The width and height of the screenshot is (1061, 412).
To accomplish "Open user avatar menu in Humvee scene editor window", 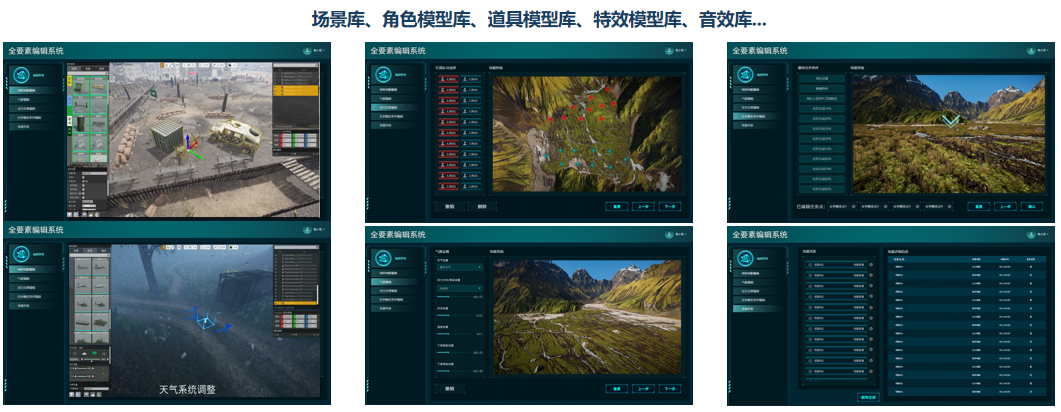I will [x=309, y=51].
